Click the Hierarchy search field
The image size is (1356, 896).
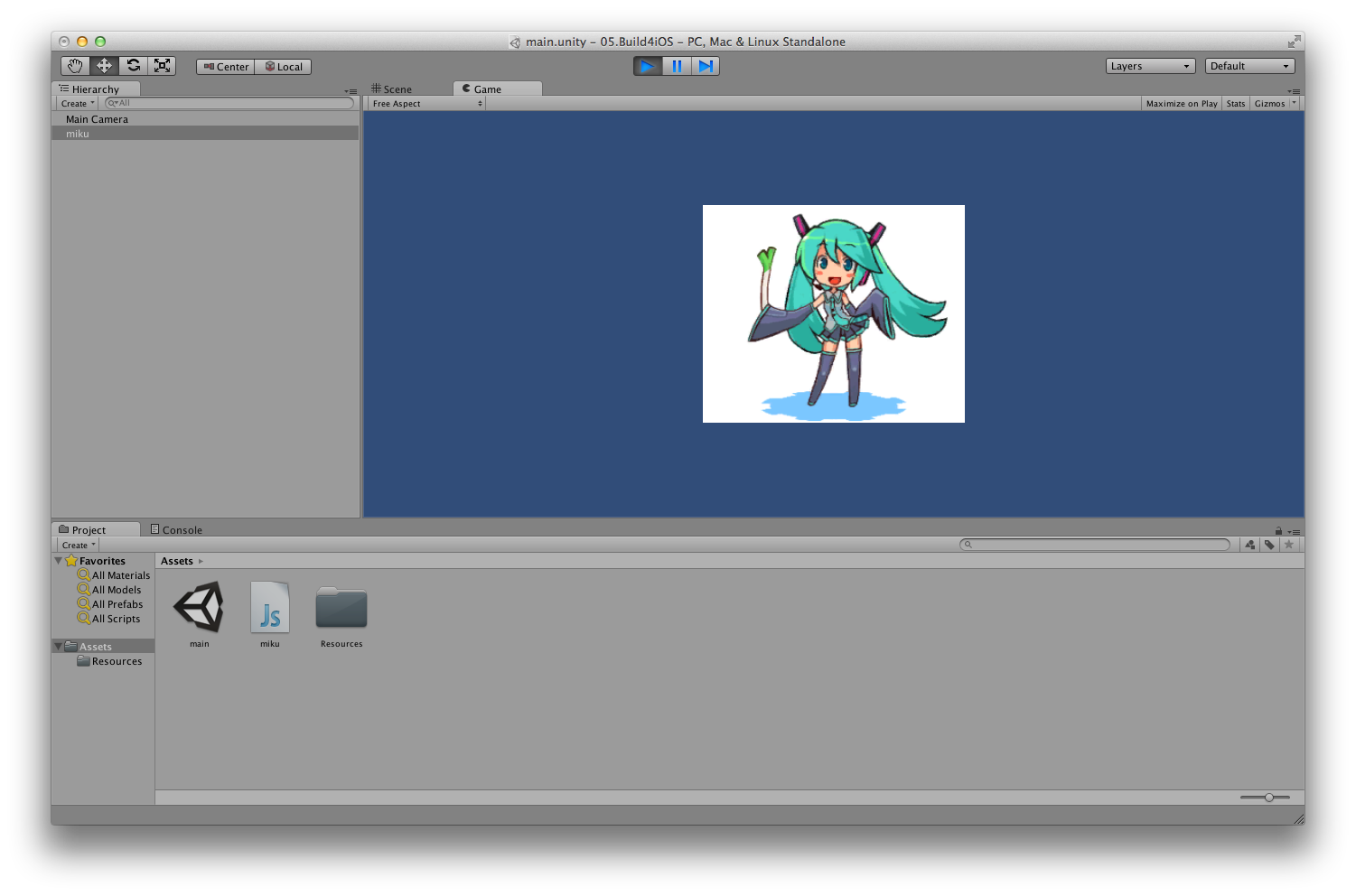pyautogui.click(x=229, y=103)
